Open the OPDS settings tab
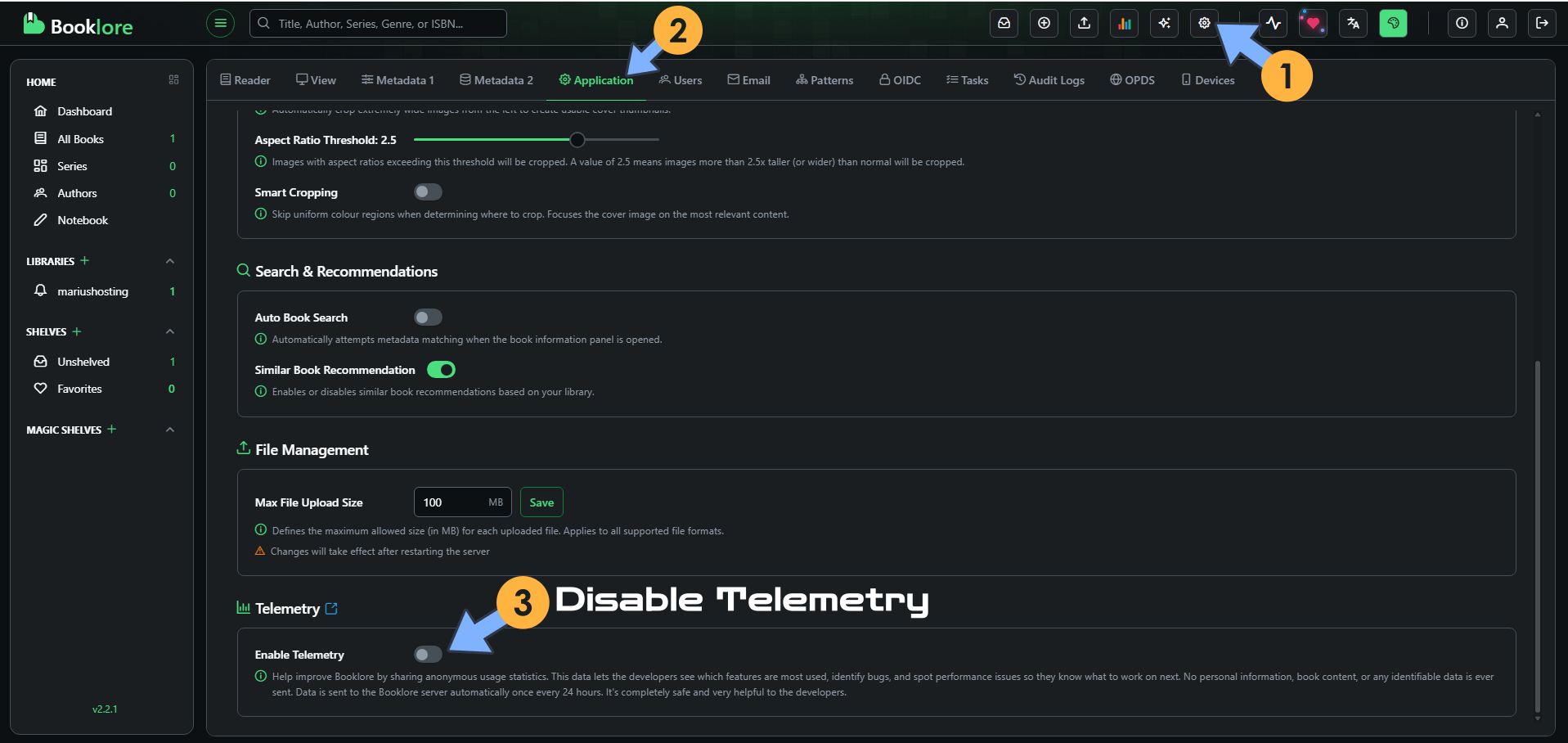 1132,79
